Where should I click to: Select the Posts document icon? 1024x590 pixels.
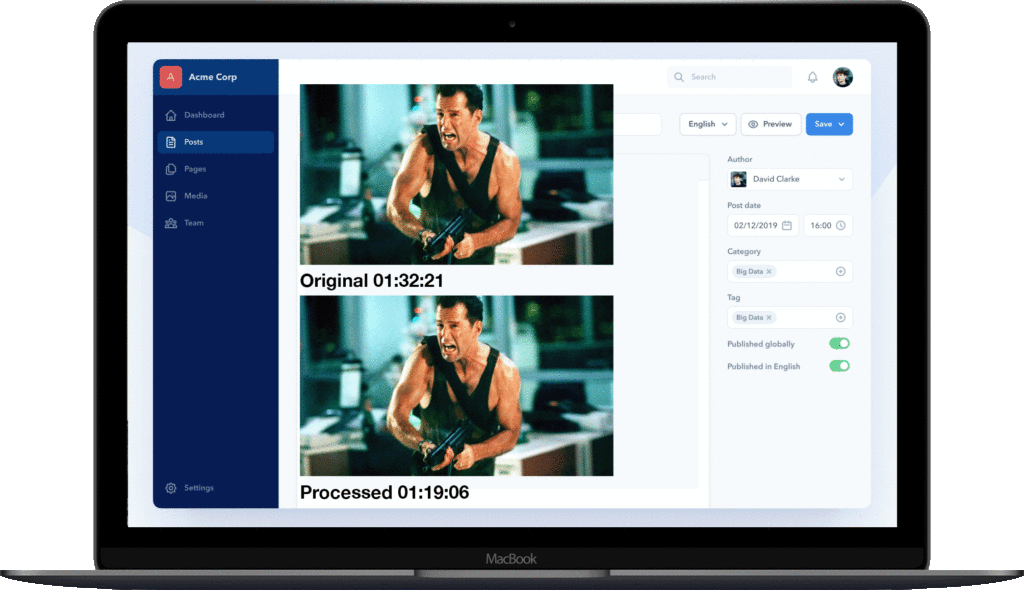[x=171, y=142]
